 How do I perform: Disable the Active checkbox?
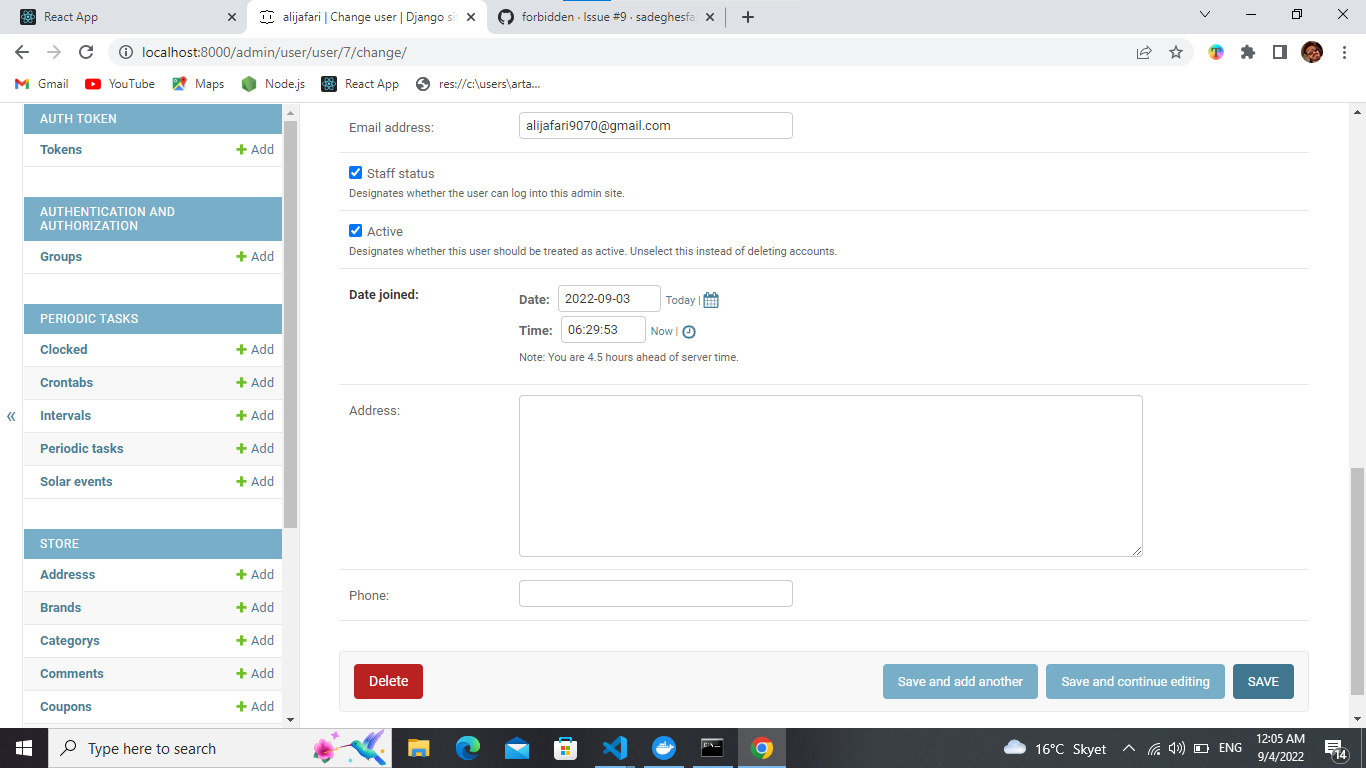click(355, 230)
